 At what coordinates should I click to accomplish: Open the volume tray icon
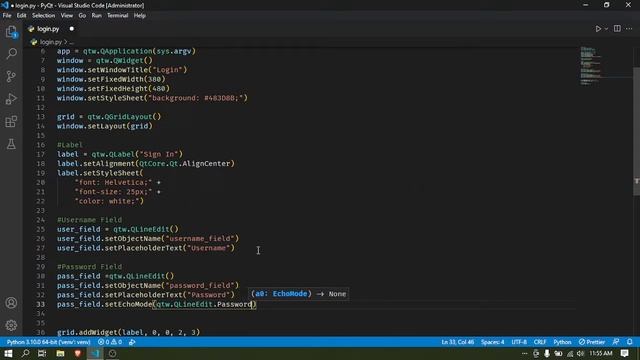tap(580, 353)
